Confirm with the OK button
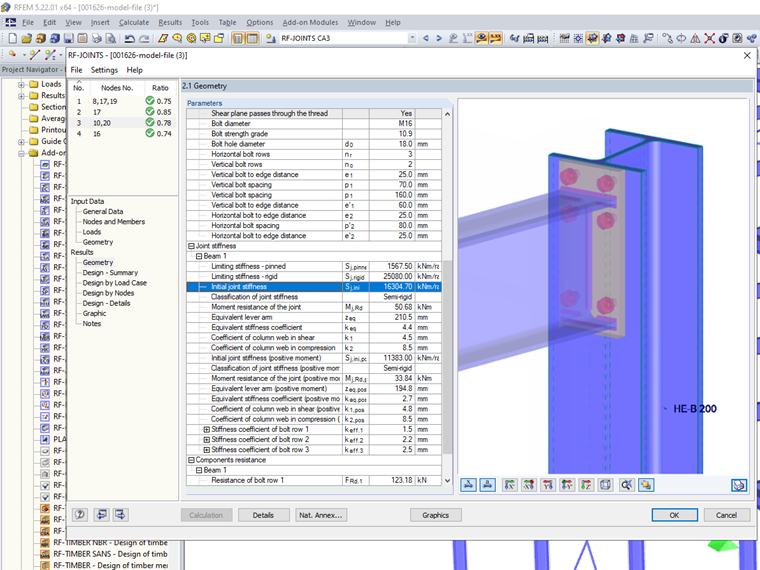 coord(674,515)
